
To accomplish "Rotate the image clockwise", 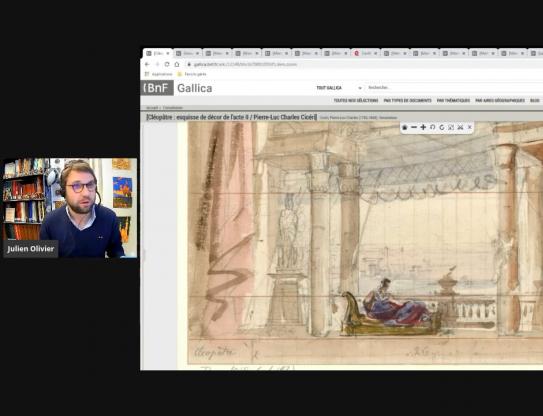I will (442, 127).
